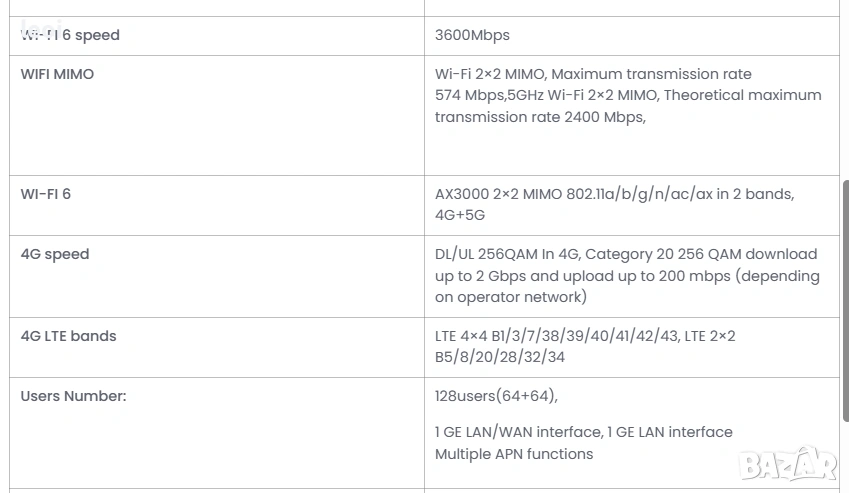Click the "128users(64+64)," value text

click(496, 396)
